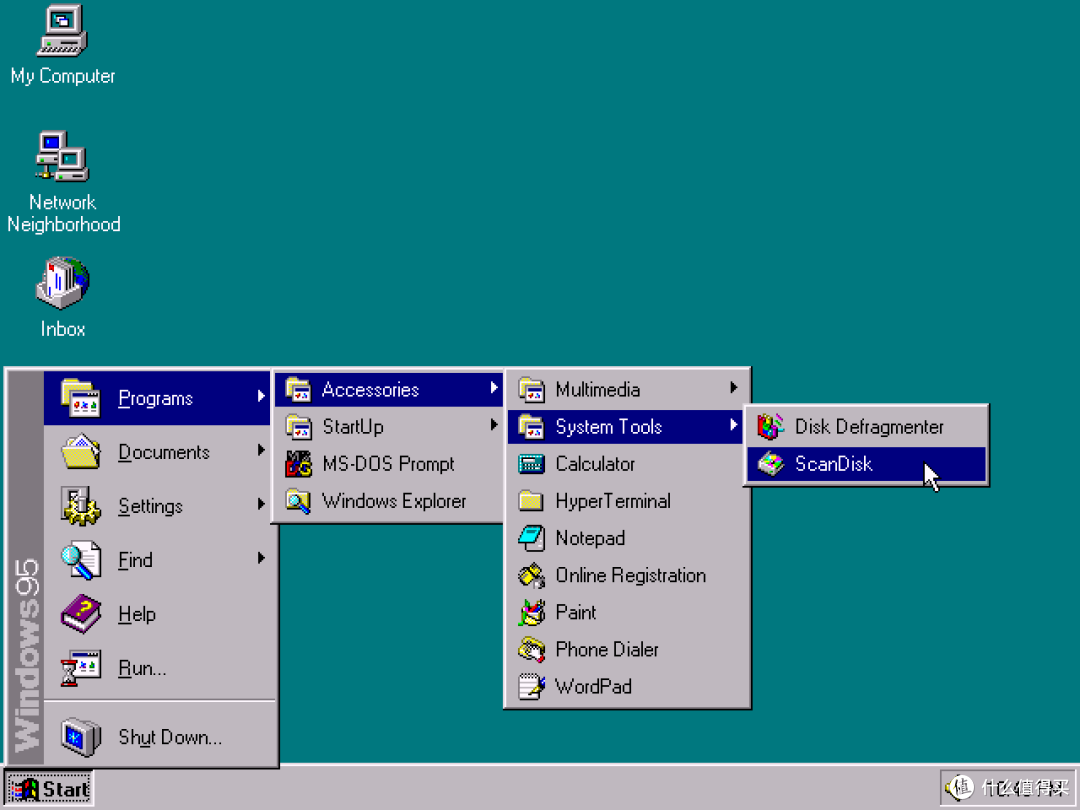
Task: Launch Notepad menu entry
Action: coord(627,539)
